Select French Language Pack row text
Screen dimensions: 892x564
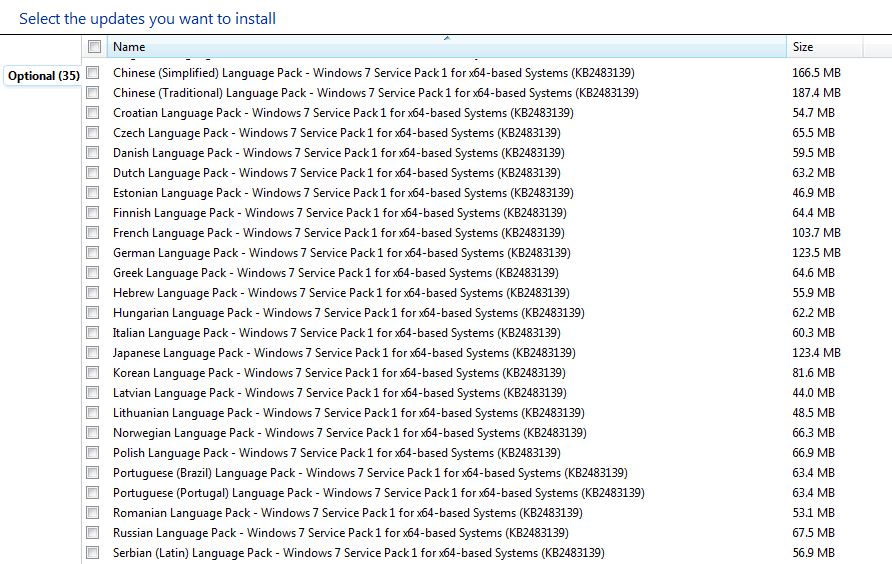point(339,232)
